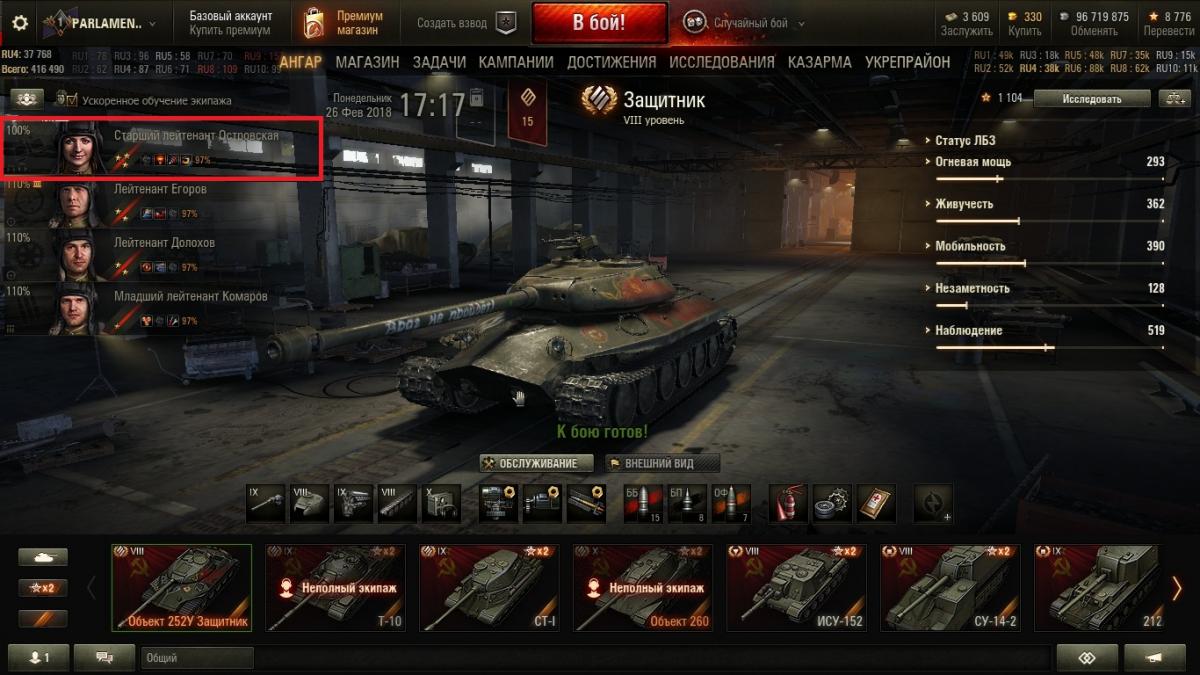Open the ОБСЛУЖИВАНИЕ service button
The image size is (1200, 675).
click(x=536, y=463)
